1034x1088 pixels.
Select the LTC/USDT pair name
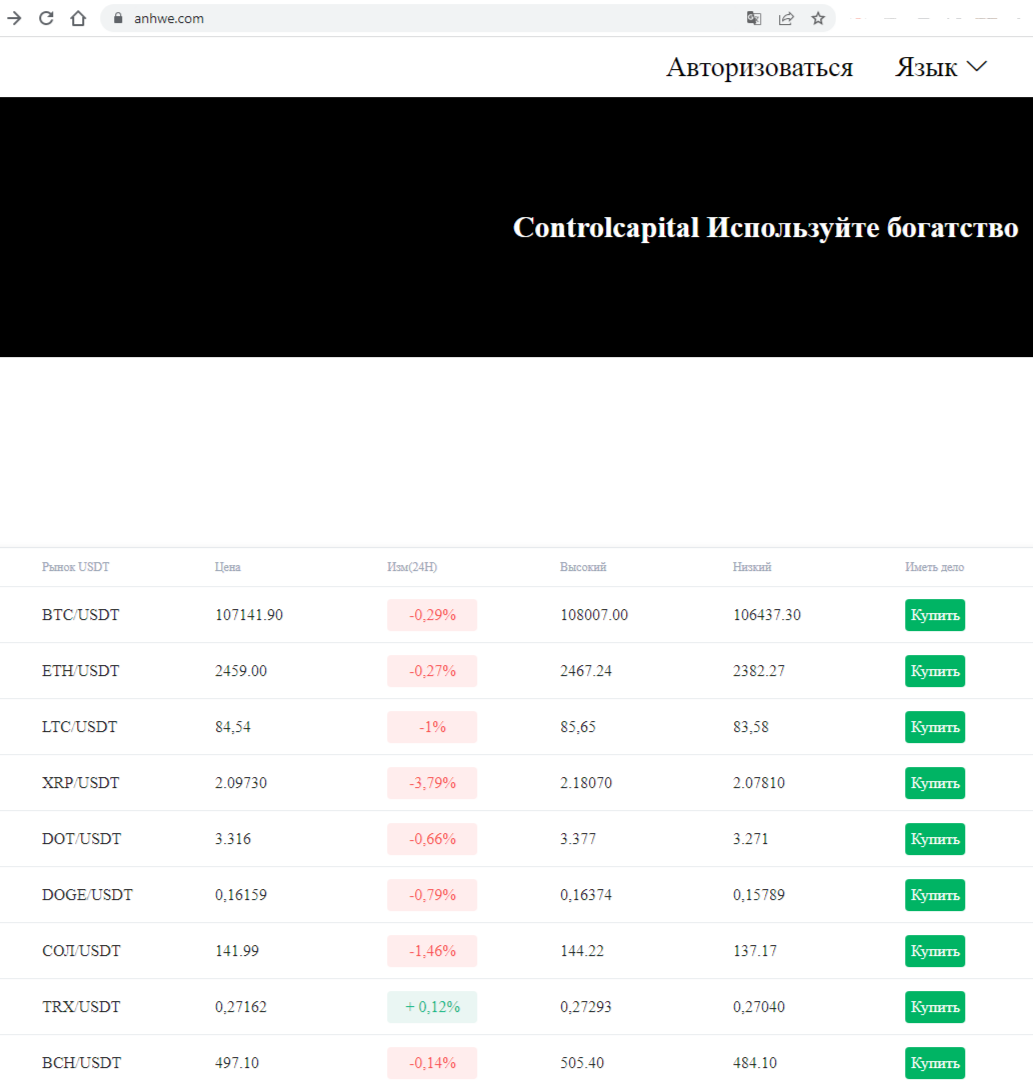tap(80, 727)
